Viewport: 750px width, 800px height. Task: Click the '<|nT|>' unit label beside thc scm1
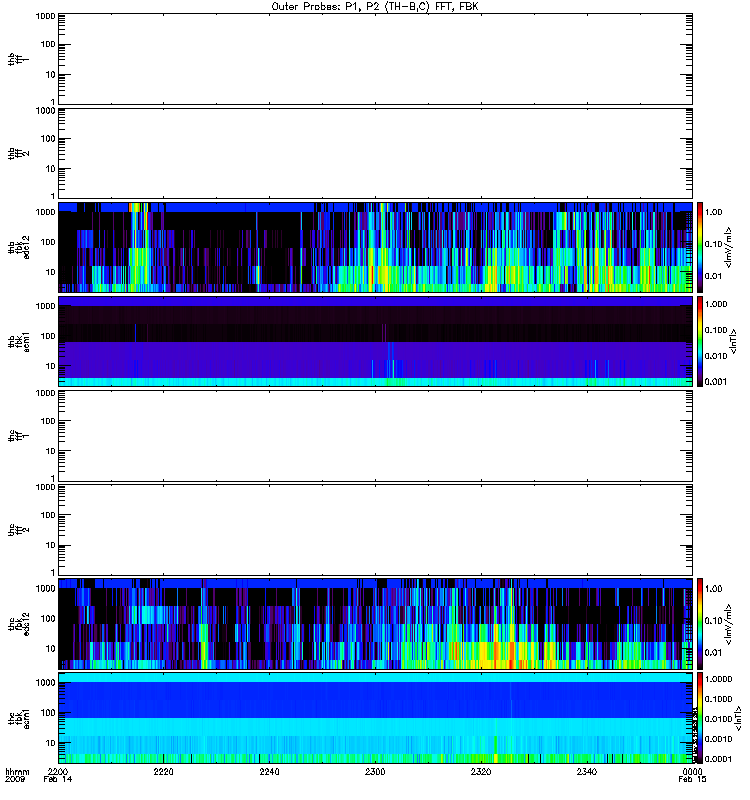tap(737, 719)
